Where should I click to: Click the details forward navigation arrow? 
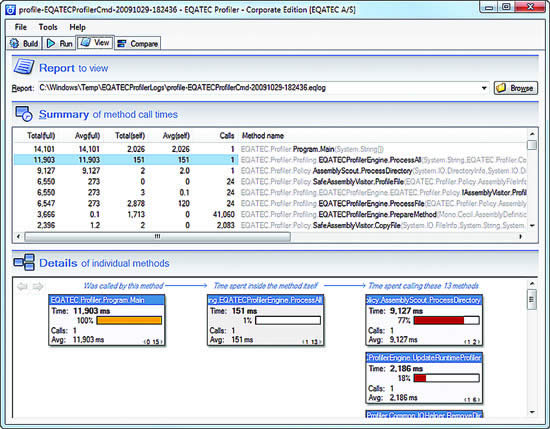point(38,287)
